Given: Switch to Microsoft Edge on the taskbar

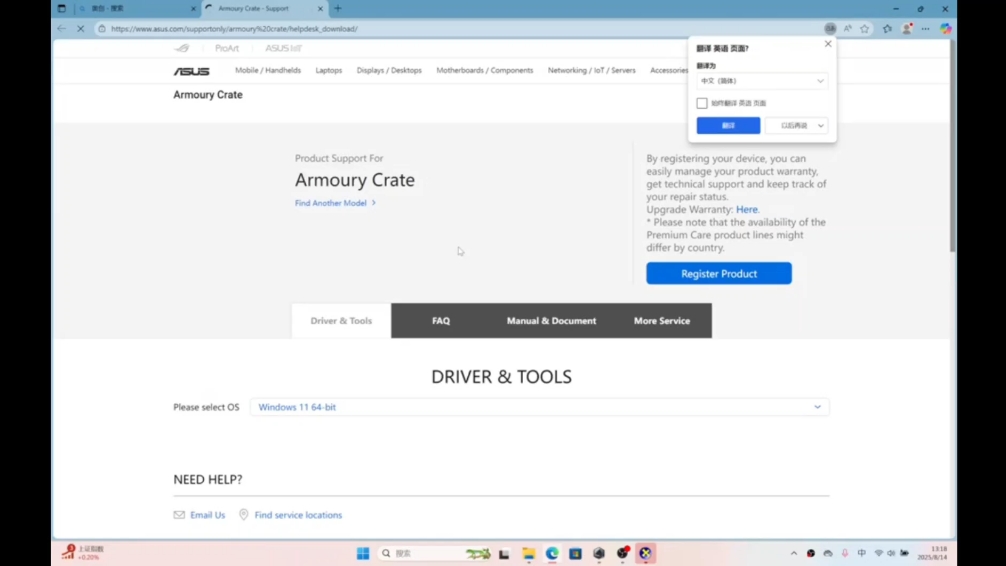Looking at the screenshot, I should 552,553.
